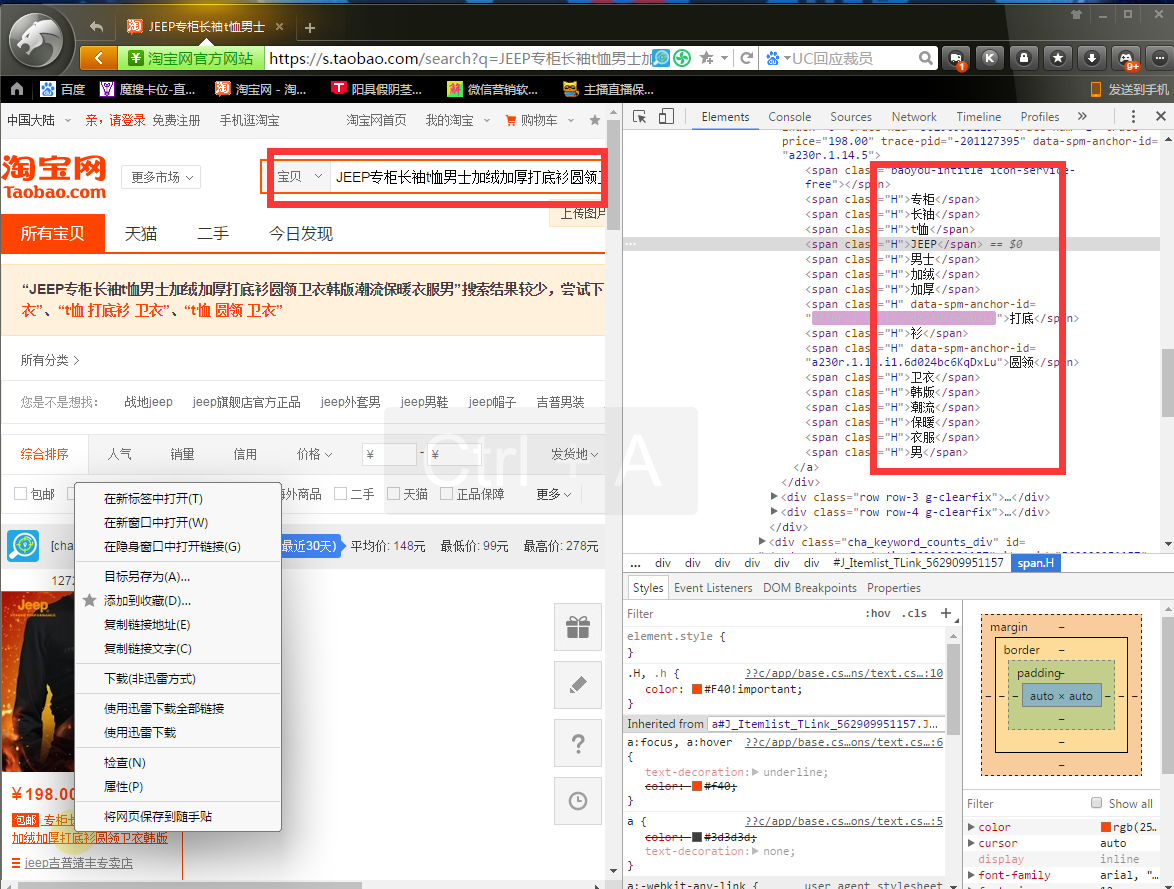Expand the color computed property

[971, 827]
